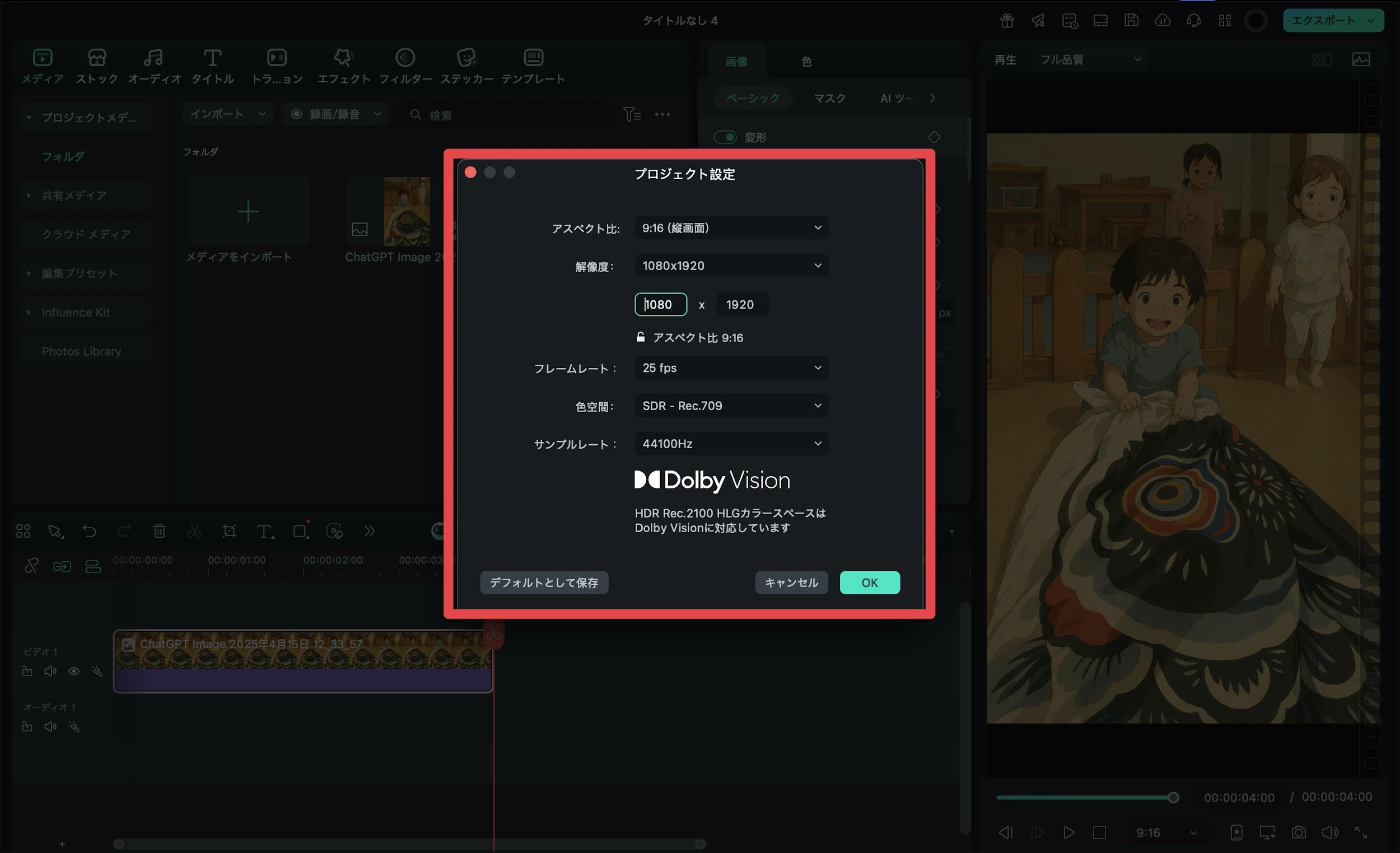This screenshot has height=853, width=1400.
Task: Select the Mask (マスク) sub-tab
Action: tap(829, 99)
